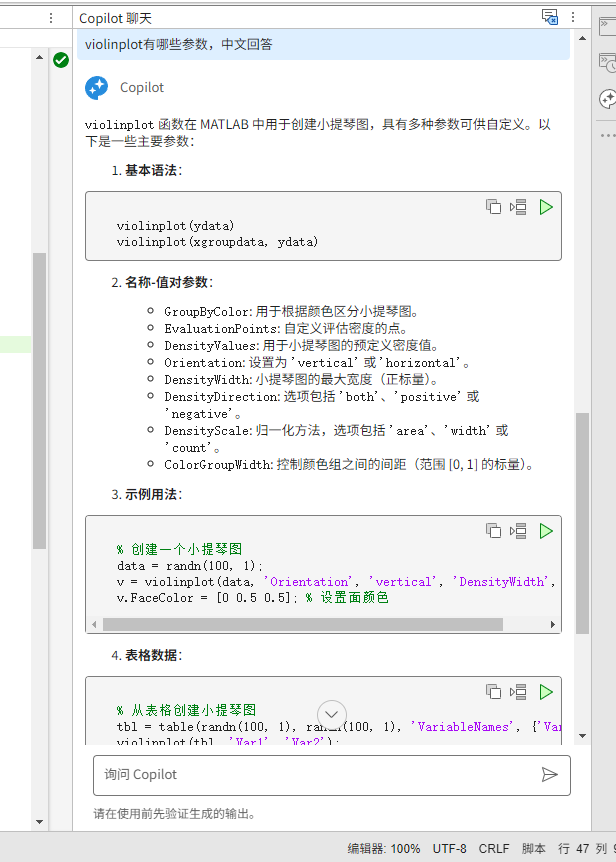Click the 请在使用前先验证生成的输出 disclaimer
616x862 pixels.
[174, 814]
